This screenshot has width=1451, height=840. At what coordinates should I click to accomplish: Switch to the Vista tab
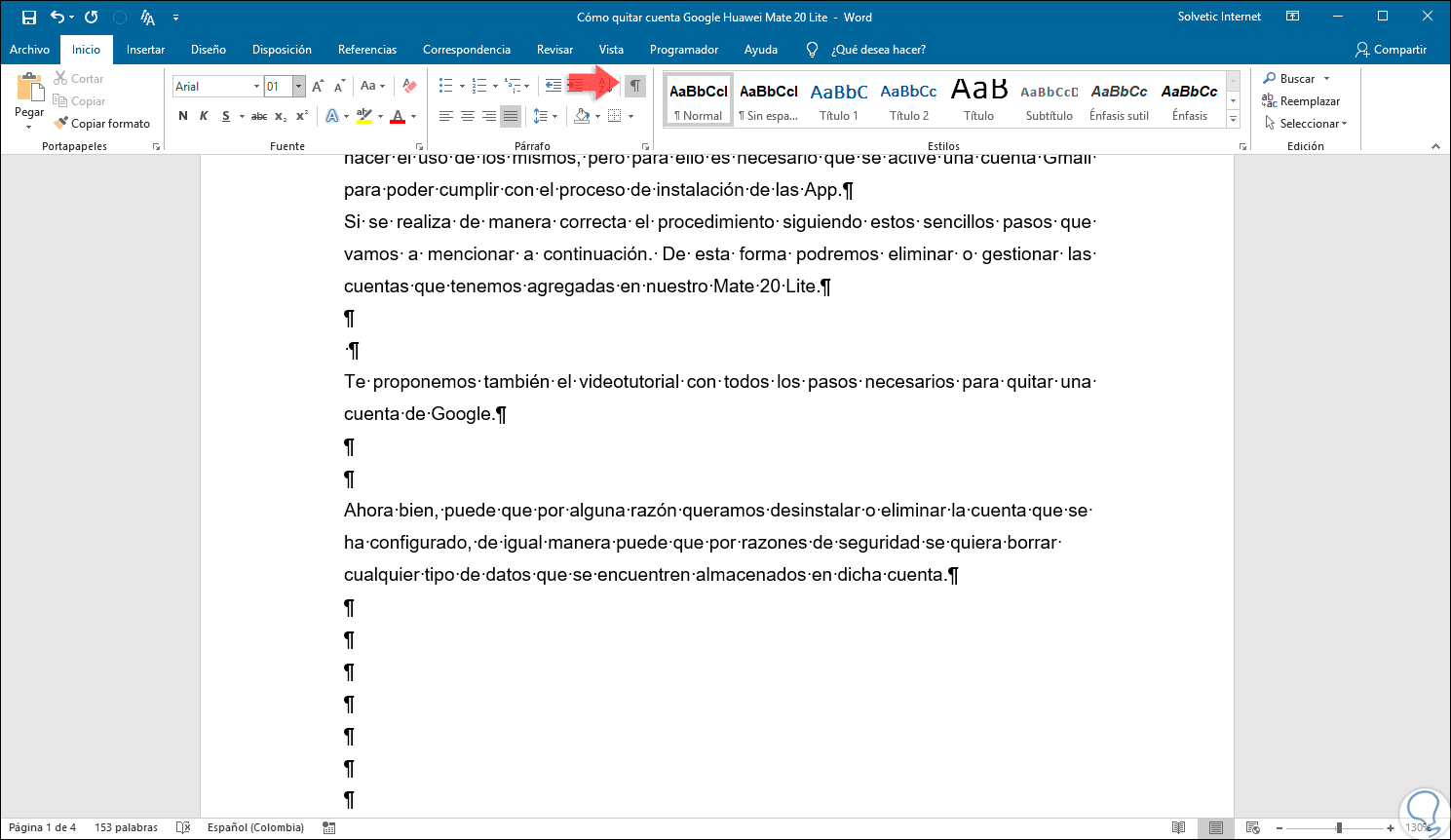coord(612,50)
